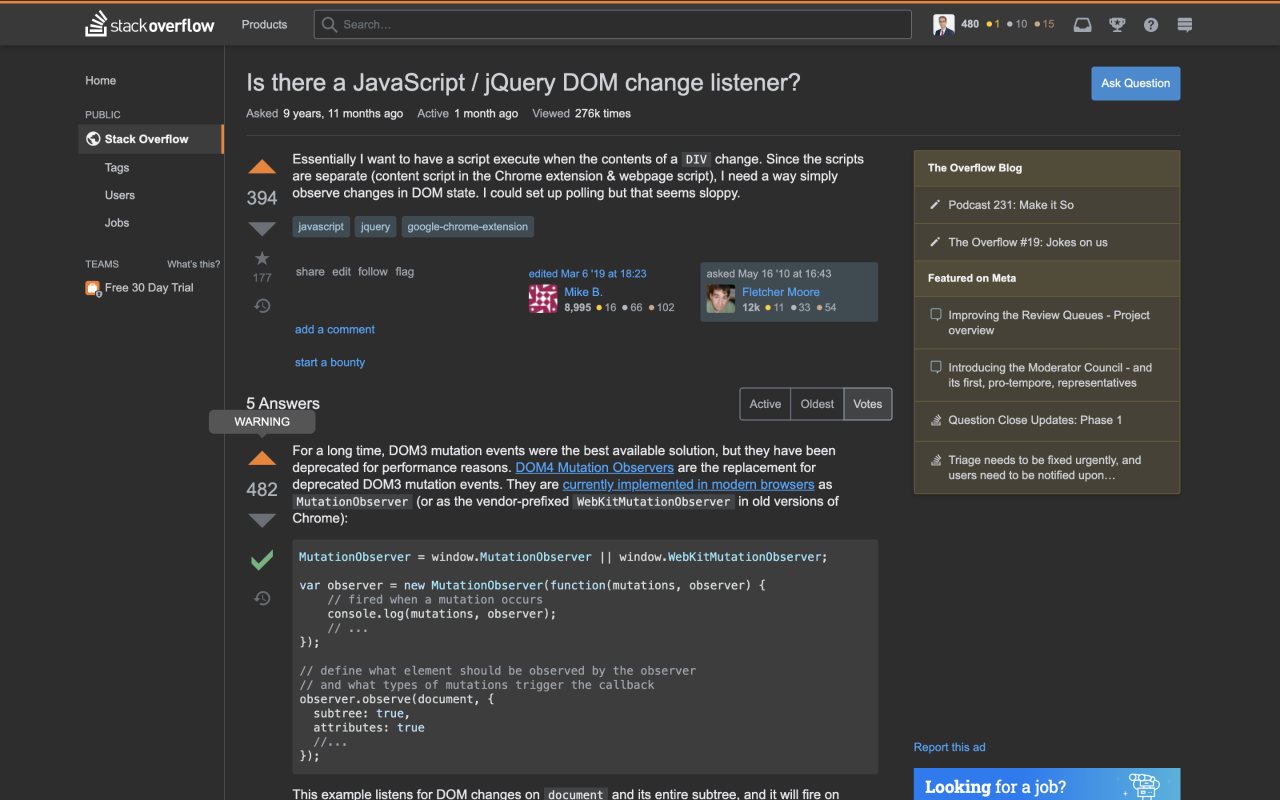Open the Products menu
1280x800 pixels.
coord(264,24)
